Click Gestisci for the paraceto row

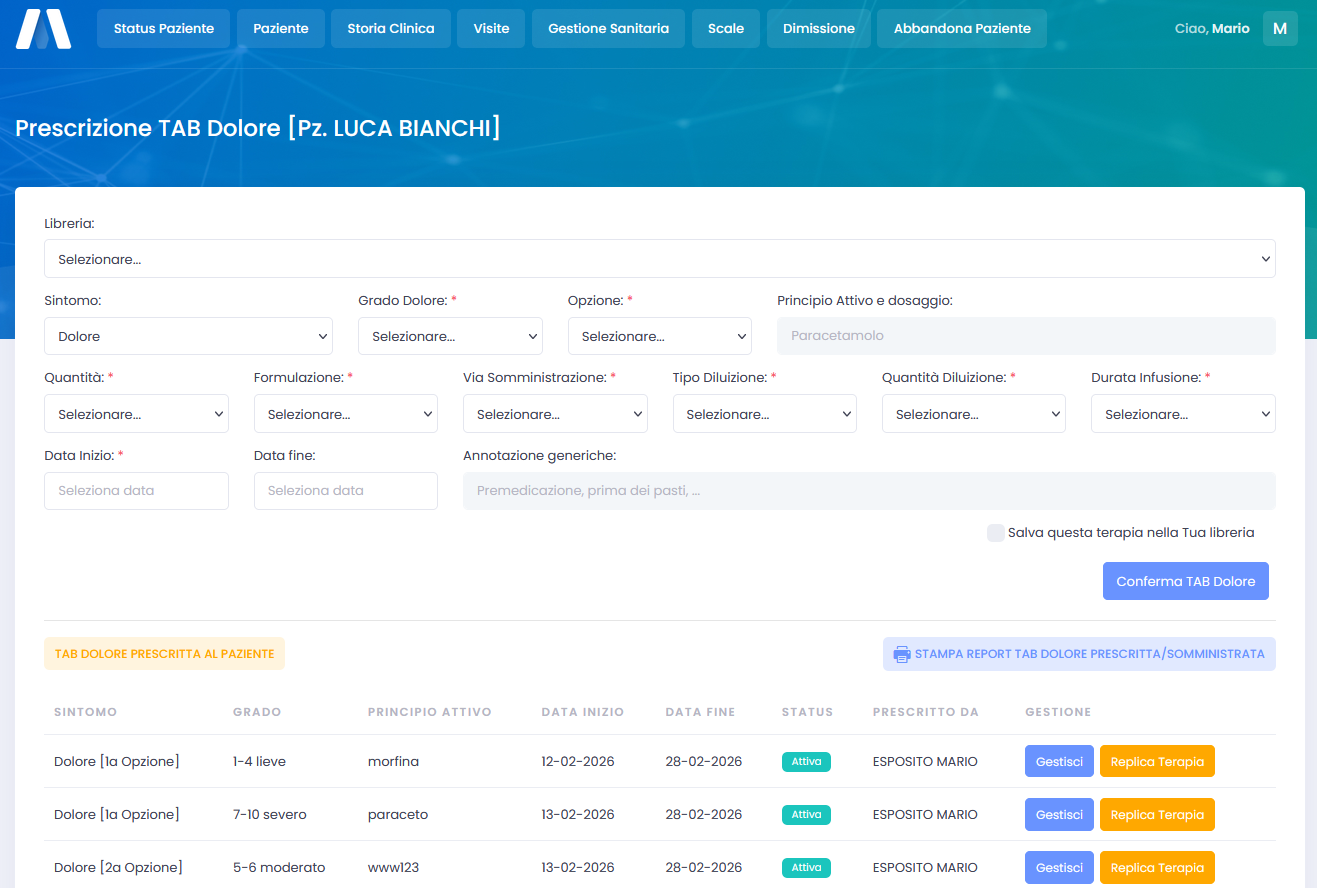(x=1059, y=815)
